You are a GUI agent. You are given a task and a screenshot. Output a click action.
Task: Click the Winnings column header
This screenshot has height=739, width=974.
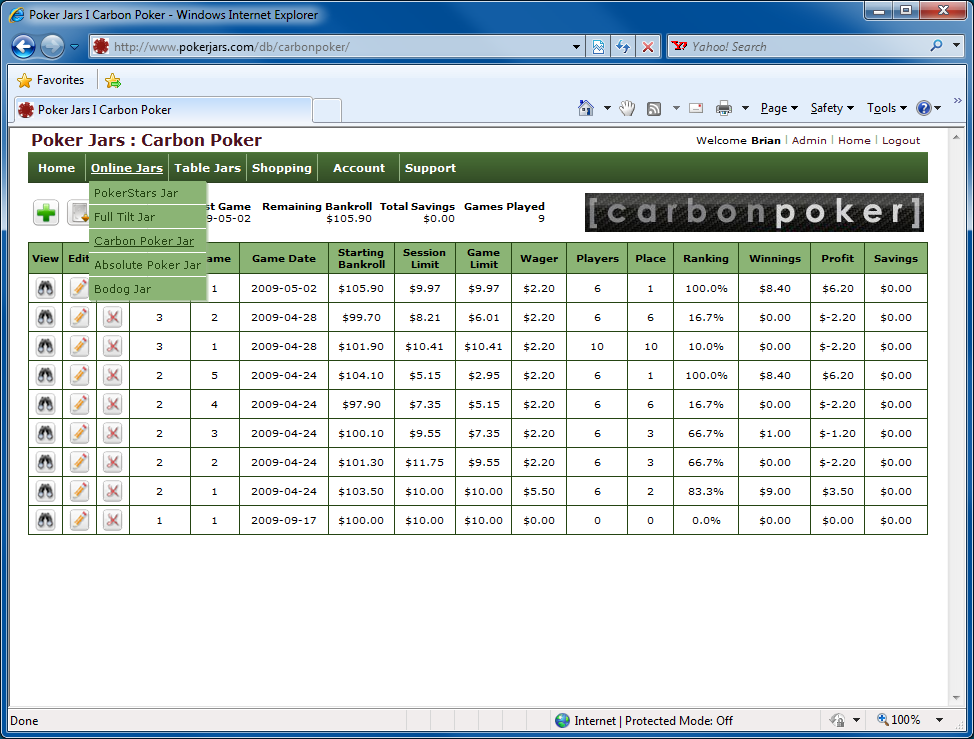click(775, 258)
